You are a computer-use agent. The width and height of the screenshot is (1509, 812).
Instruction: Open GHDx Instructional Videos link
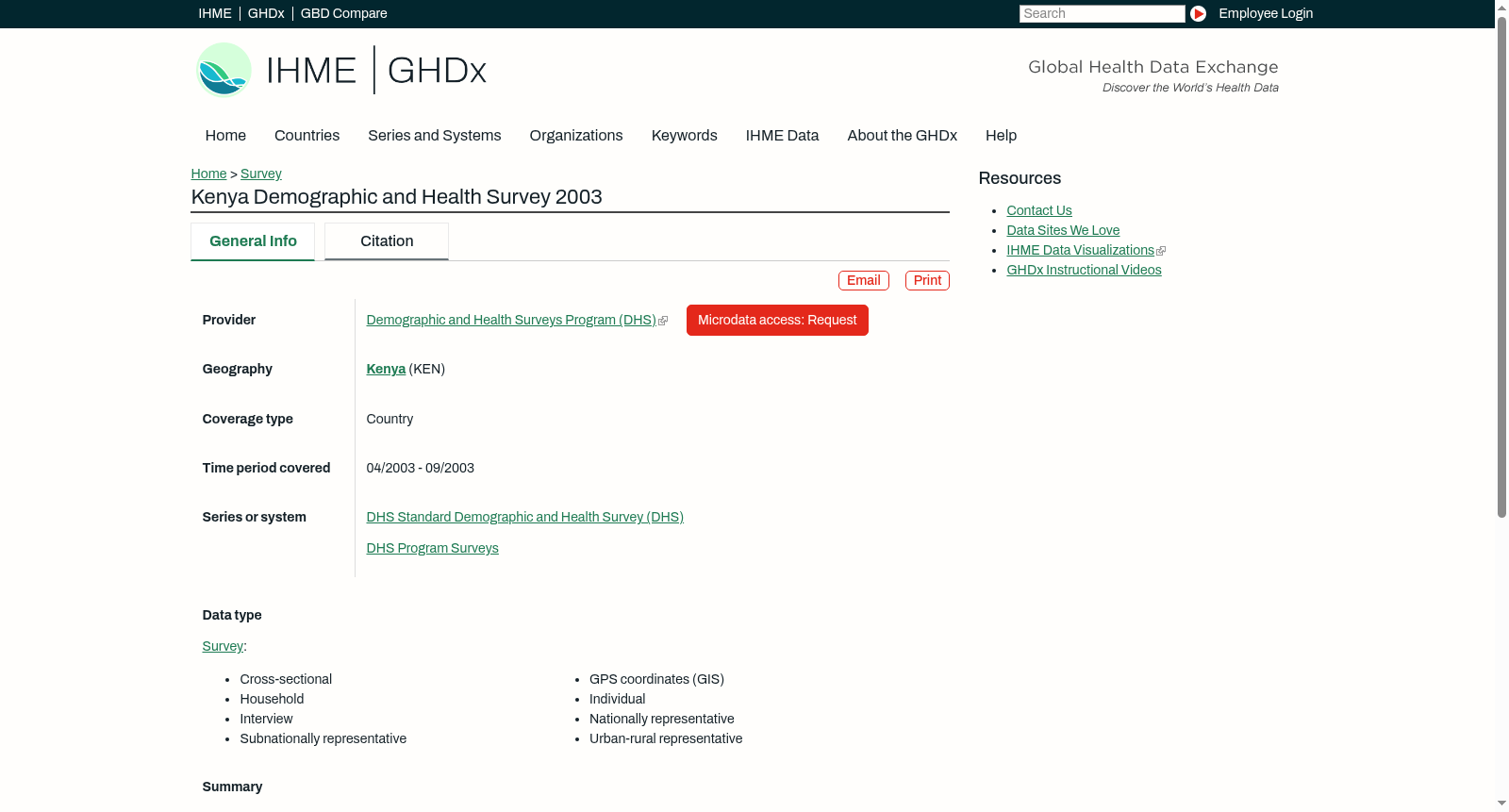click(x=1084, y=271)
